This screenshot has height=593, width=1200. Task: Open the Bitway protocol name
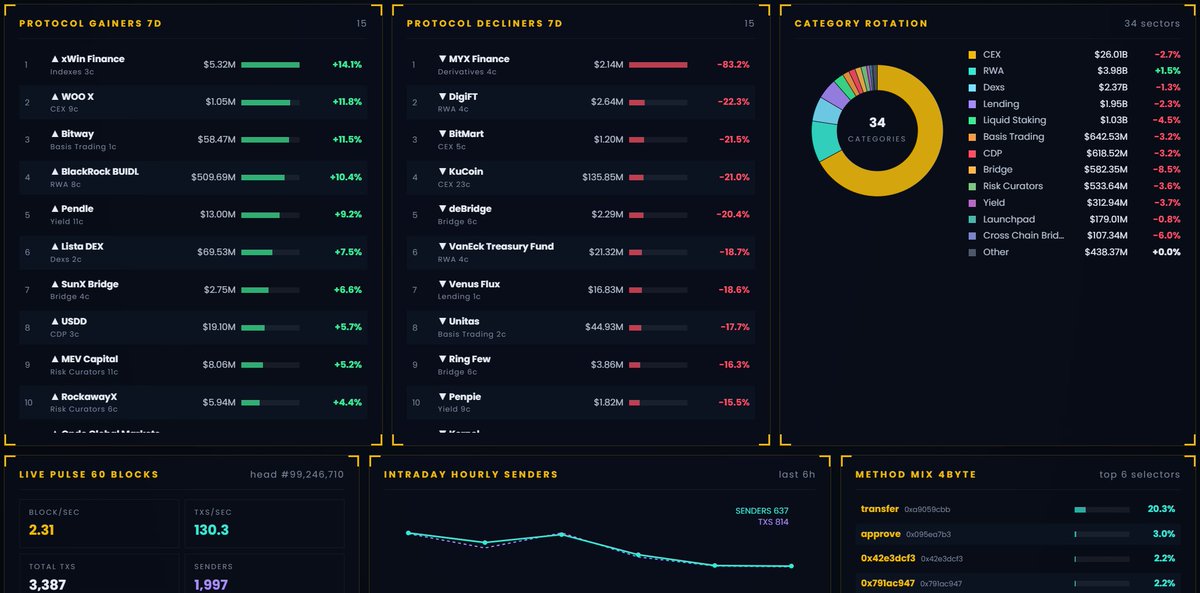[x=77, y=134]
